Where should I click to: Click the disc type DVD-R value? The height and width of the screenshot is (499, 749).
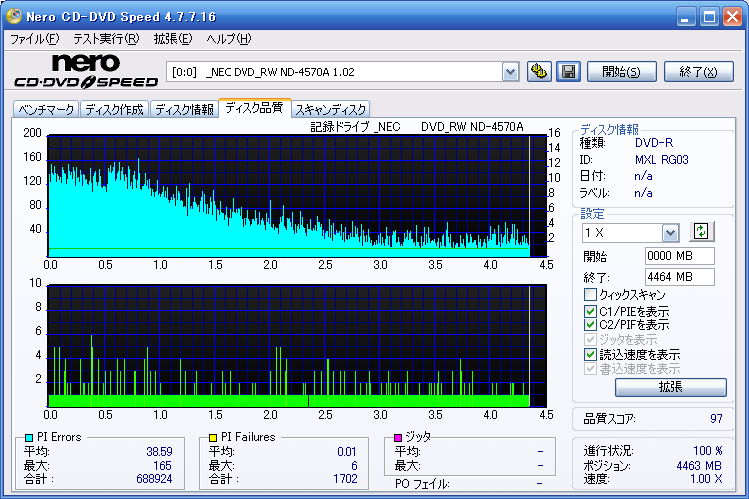pyautogui.click(x=653, y=143)
